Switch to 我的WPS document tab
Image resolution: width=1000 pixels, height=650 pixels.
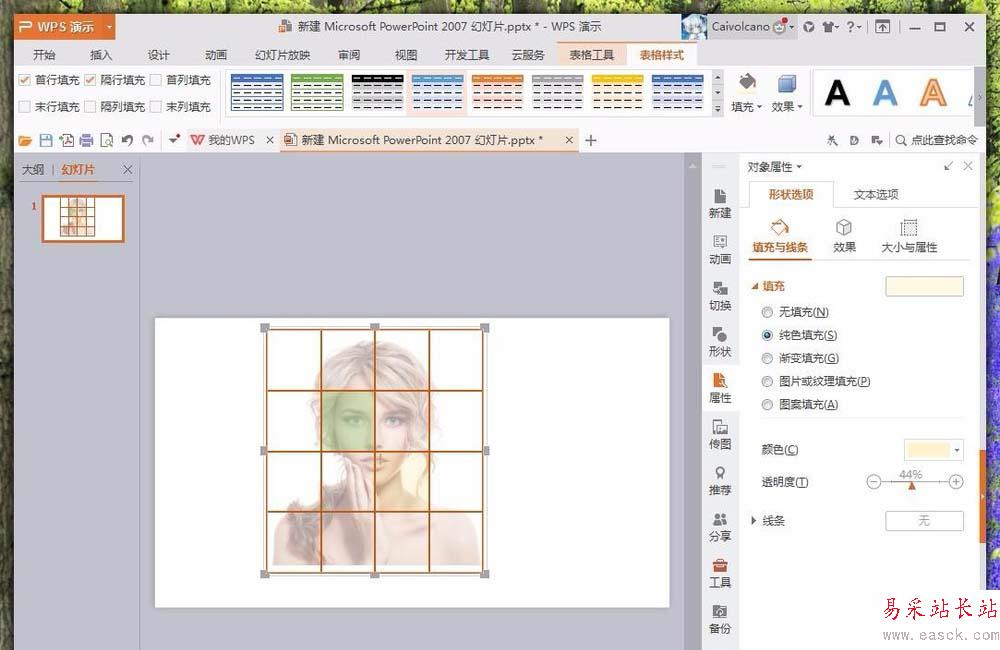[x=231, y=140]
